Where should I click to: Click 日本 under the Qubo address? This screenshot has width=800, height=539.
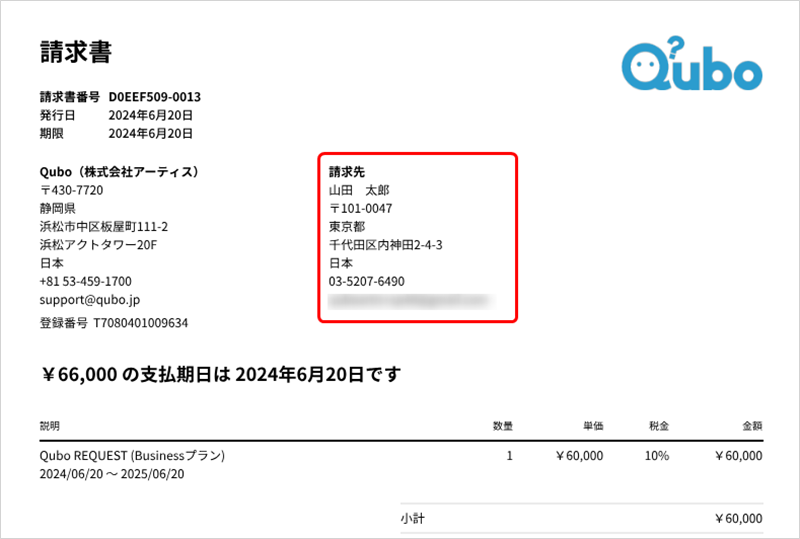[x=52, y=263]
